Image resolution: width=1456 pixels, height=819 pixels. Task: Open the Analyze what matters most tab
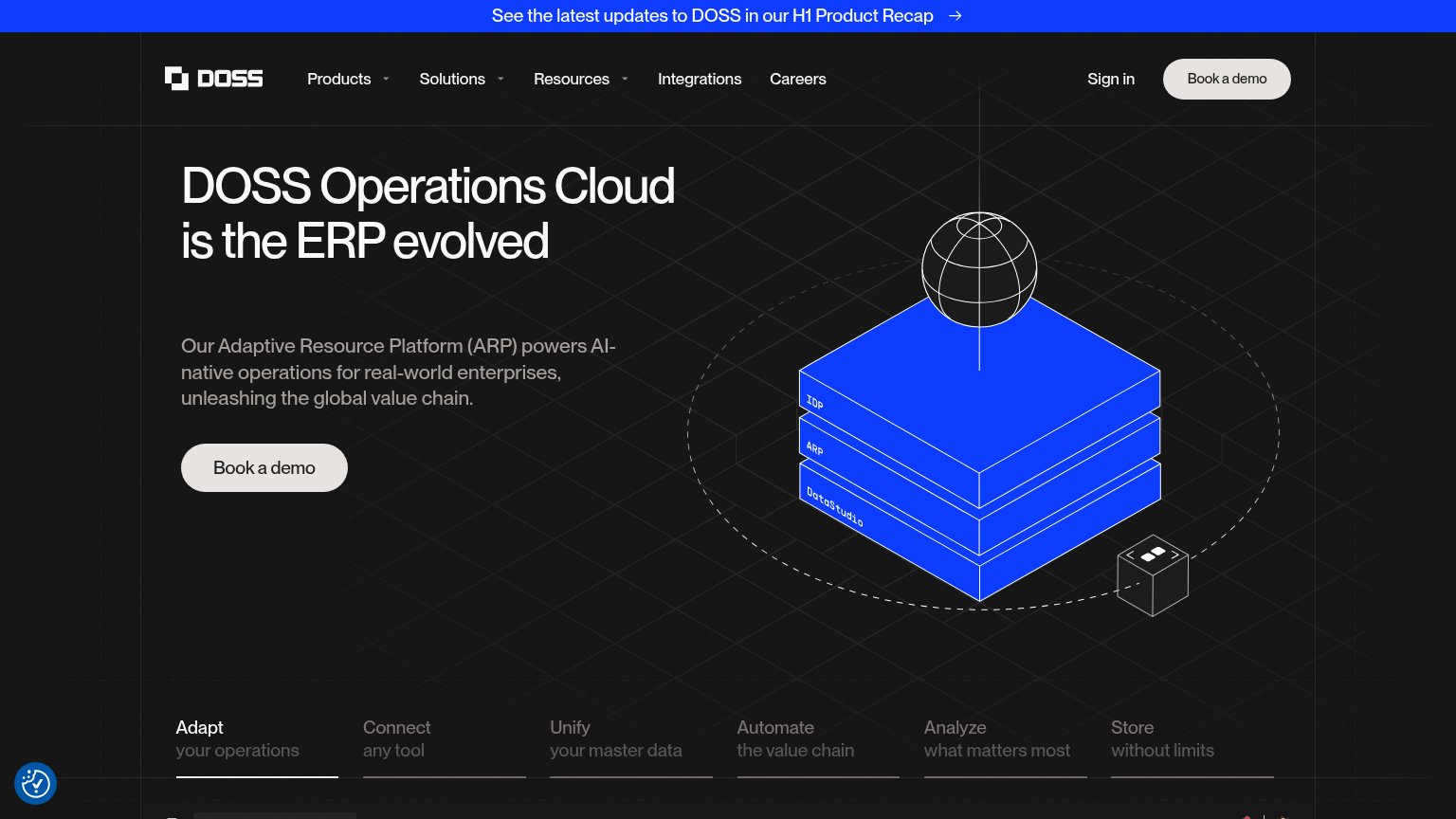[1006, 747]
